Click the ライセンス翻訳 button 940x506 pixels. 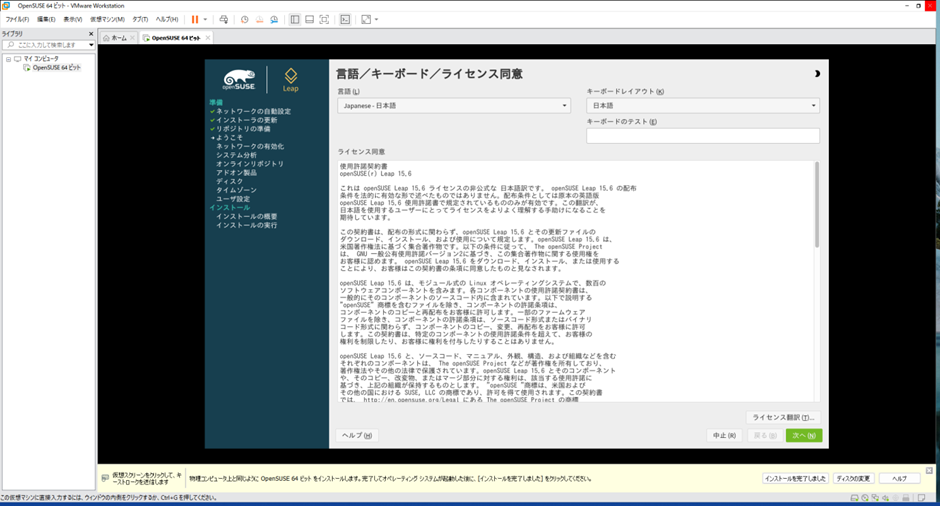[782, 417]
